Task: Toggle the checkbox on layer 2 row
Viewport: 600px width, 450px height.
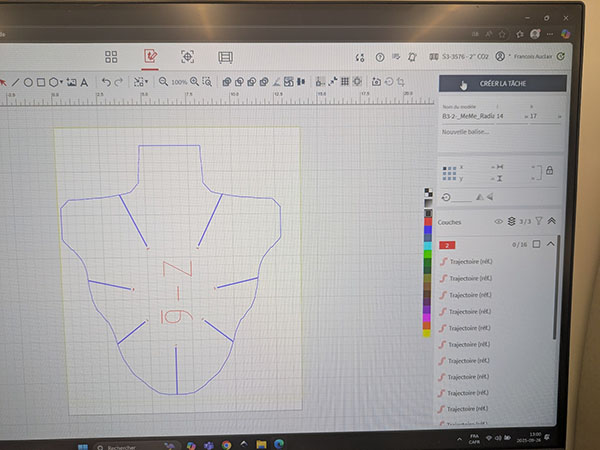Action: 536,244
